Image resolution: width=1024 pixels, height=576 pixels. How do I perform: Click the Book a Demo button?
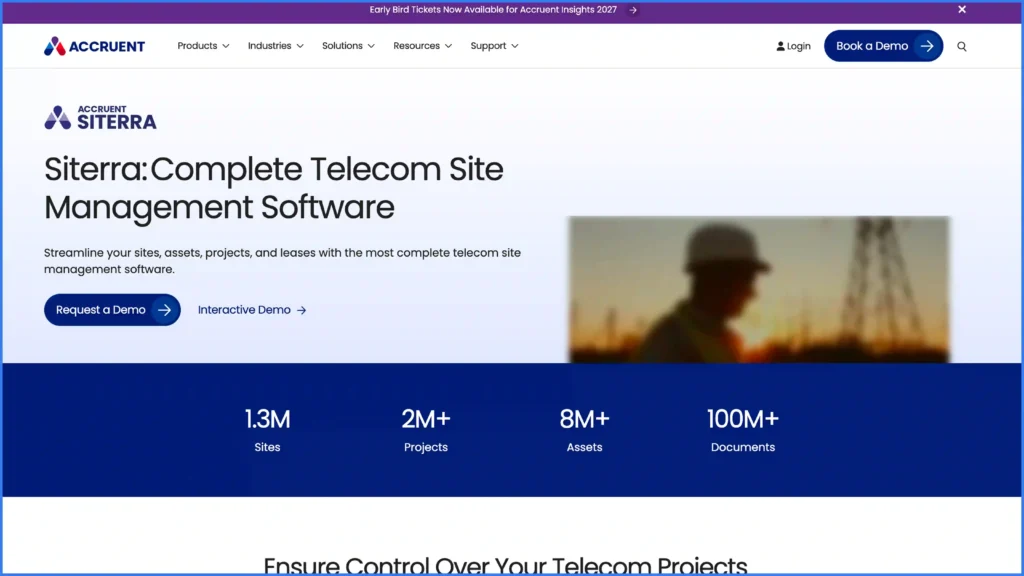click(883, 46)
